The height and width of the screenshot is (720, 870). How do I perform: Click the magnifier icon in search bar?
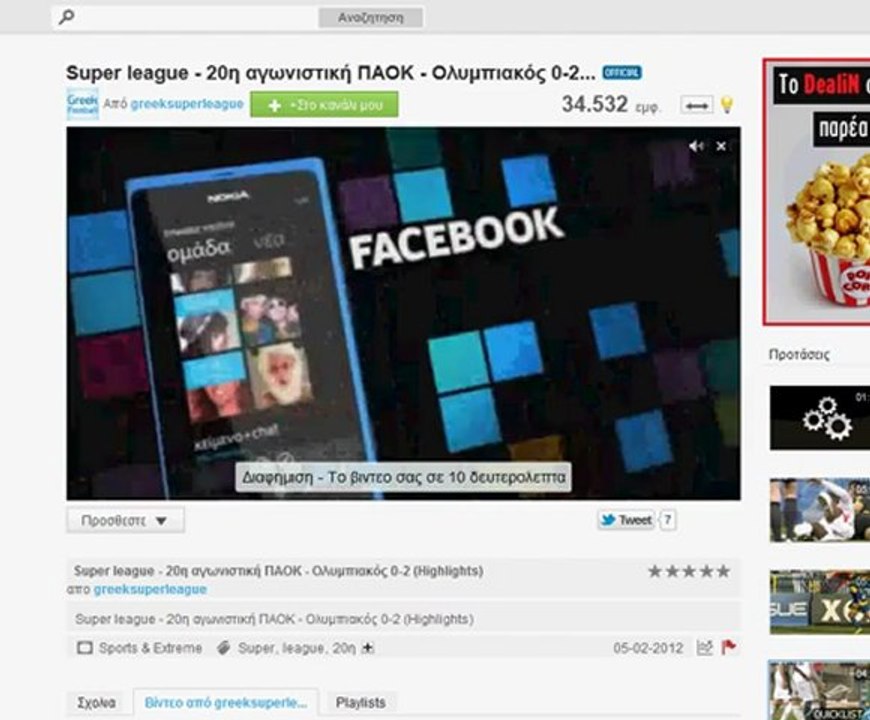(x=67, y=17)
